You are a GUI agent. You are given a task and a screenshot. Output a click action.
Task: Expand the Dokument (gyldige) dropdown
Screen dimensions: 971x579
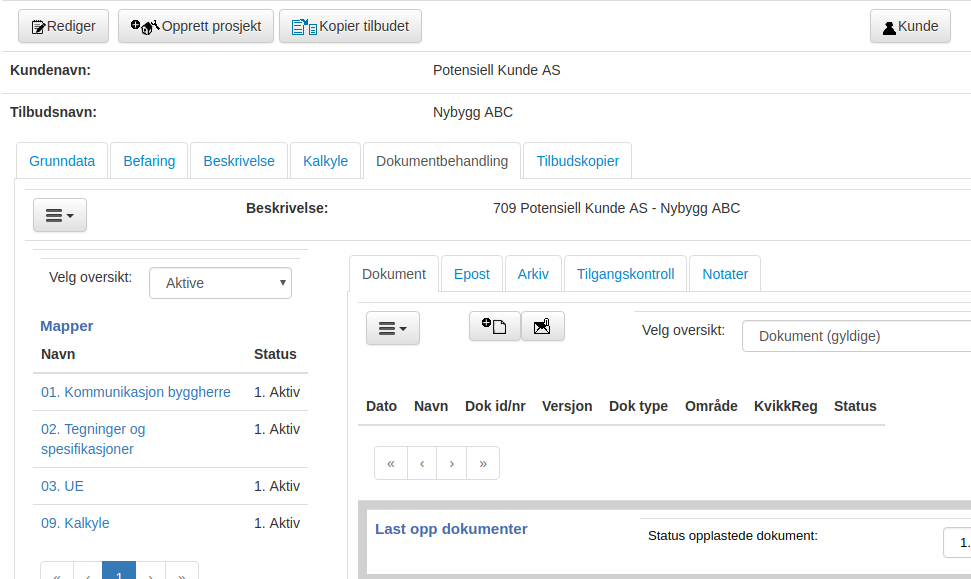click(856, 336)
